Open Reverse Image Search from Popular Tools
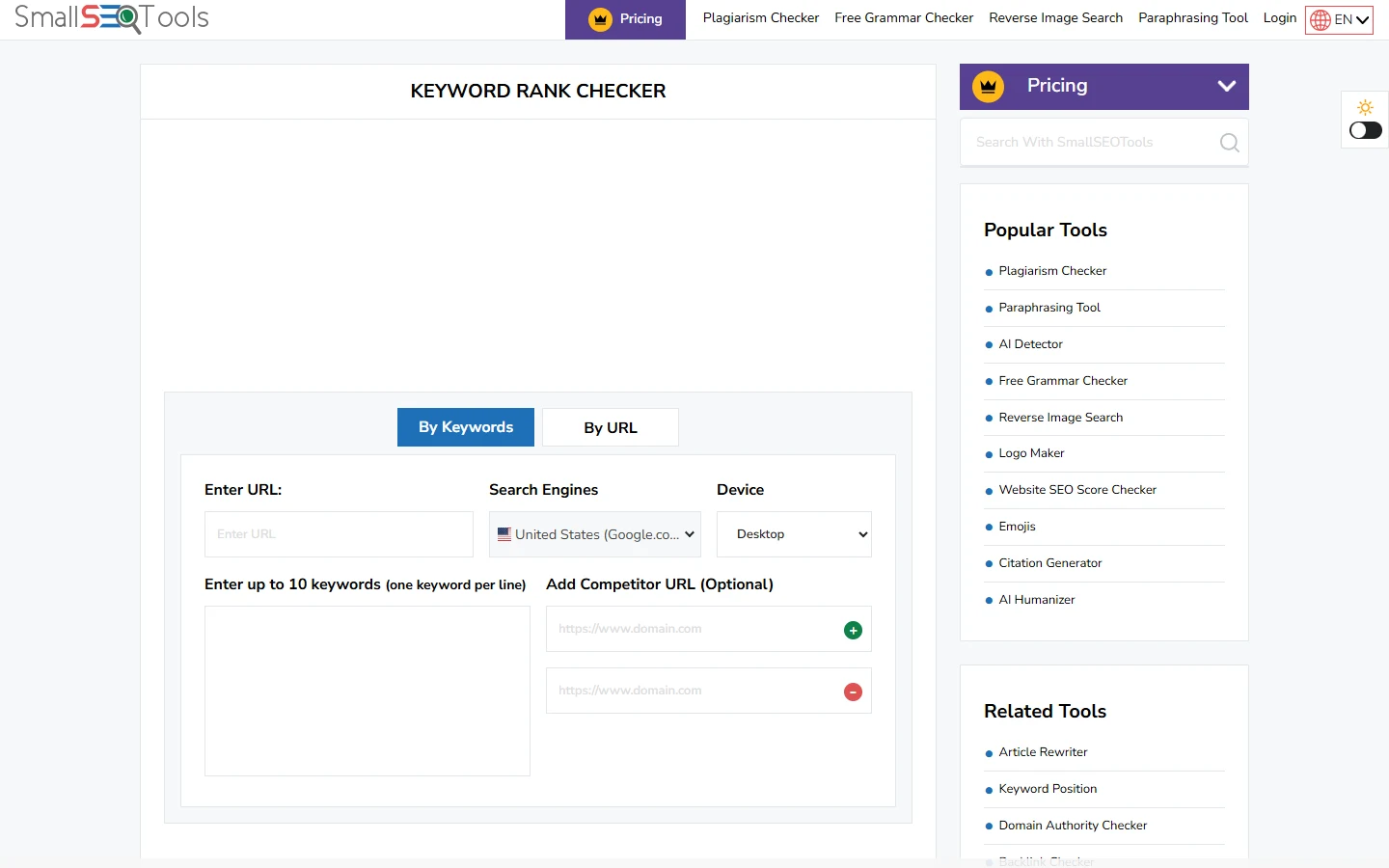Image resolution: width=1389 pixels, height=868 pixels. pyautogui.click(x=1061, y=418)
